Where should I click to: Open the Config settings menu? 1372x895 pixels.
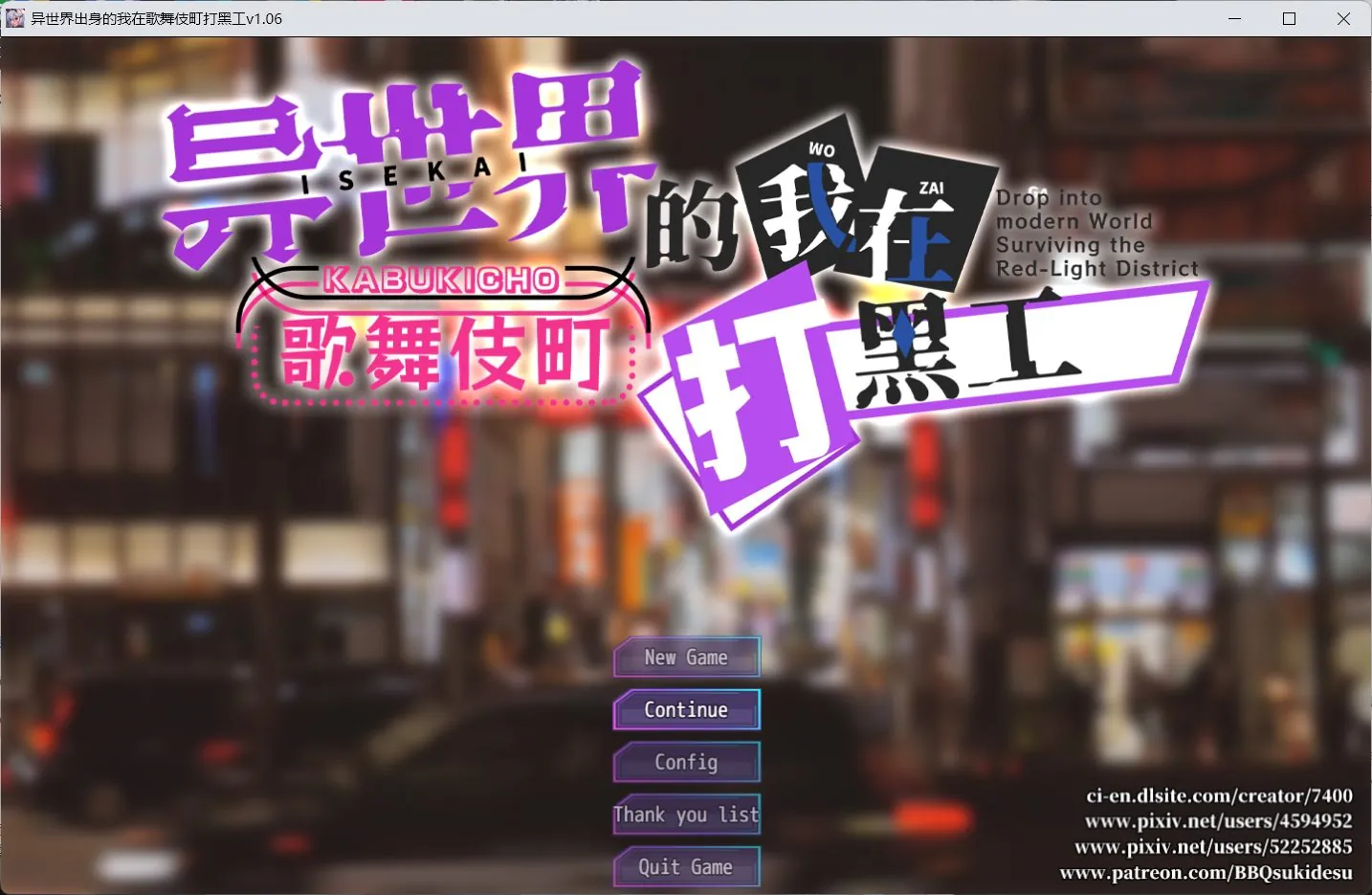click(x=686, y=762)
